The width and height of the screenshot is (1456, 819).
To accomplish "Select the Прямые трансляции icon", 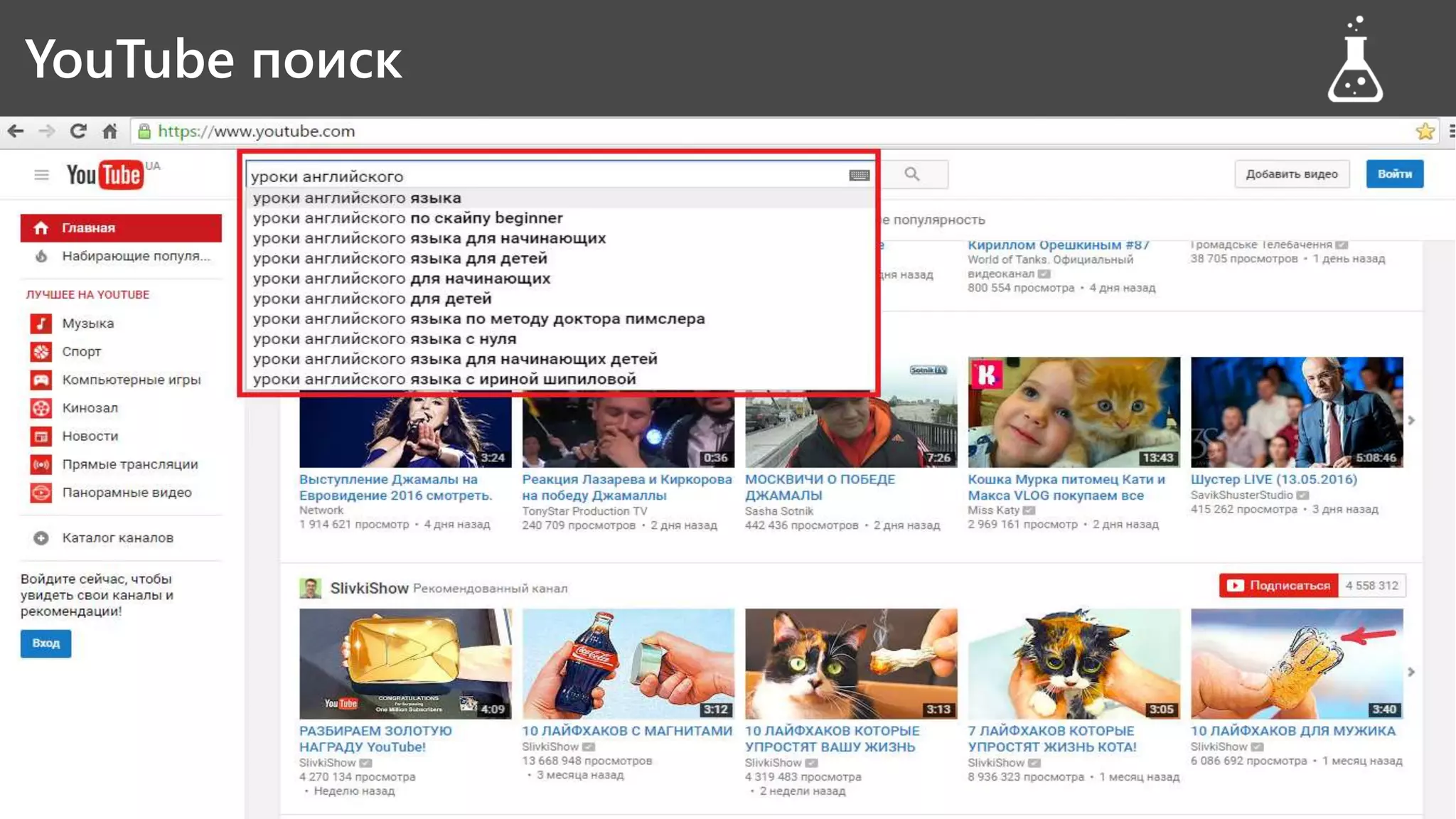I will [x=41, y=464].
